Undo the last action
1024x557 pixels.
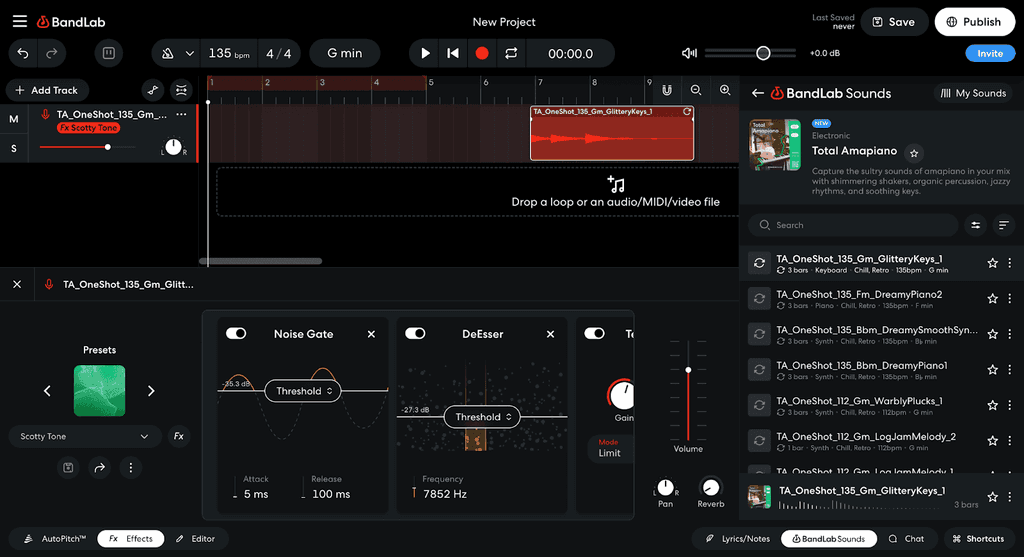coord(23,54)
